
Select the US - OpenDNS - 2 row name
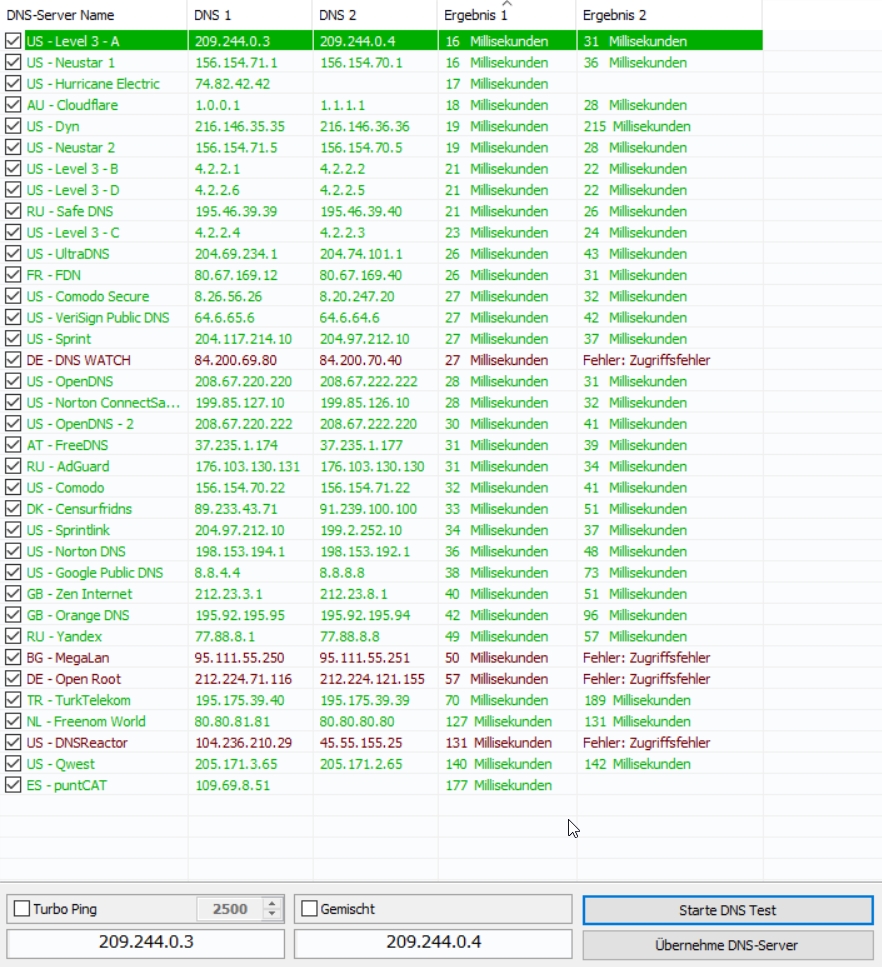80,424
